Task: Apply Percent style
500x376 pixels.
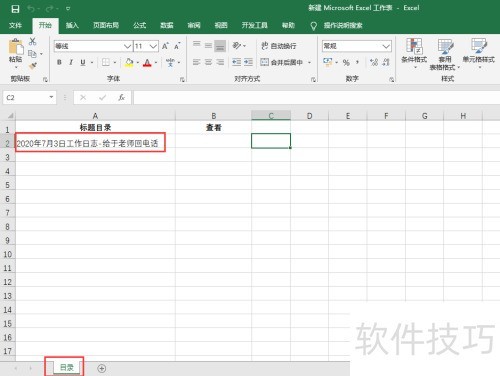Action: (346, 62)
